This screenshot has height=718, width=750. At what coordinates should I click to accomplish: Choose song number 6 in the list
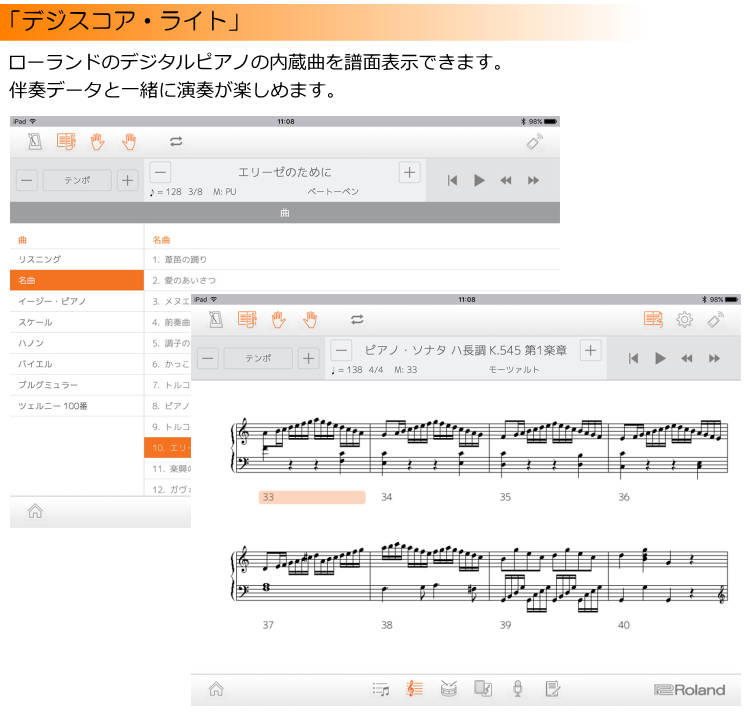[168, 364]
